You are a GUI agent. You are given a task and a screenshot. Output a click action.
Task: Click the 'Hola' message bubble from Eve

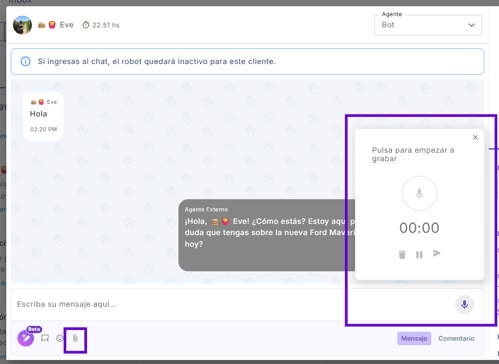pyautogui.click(x=43, y=116)
